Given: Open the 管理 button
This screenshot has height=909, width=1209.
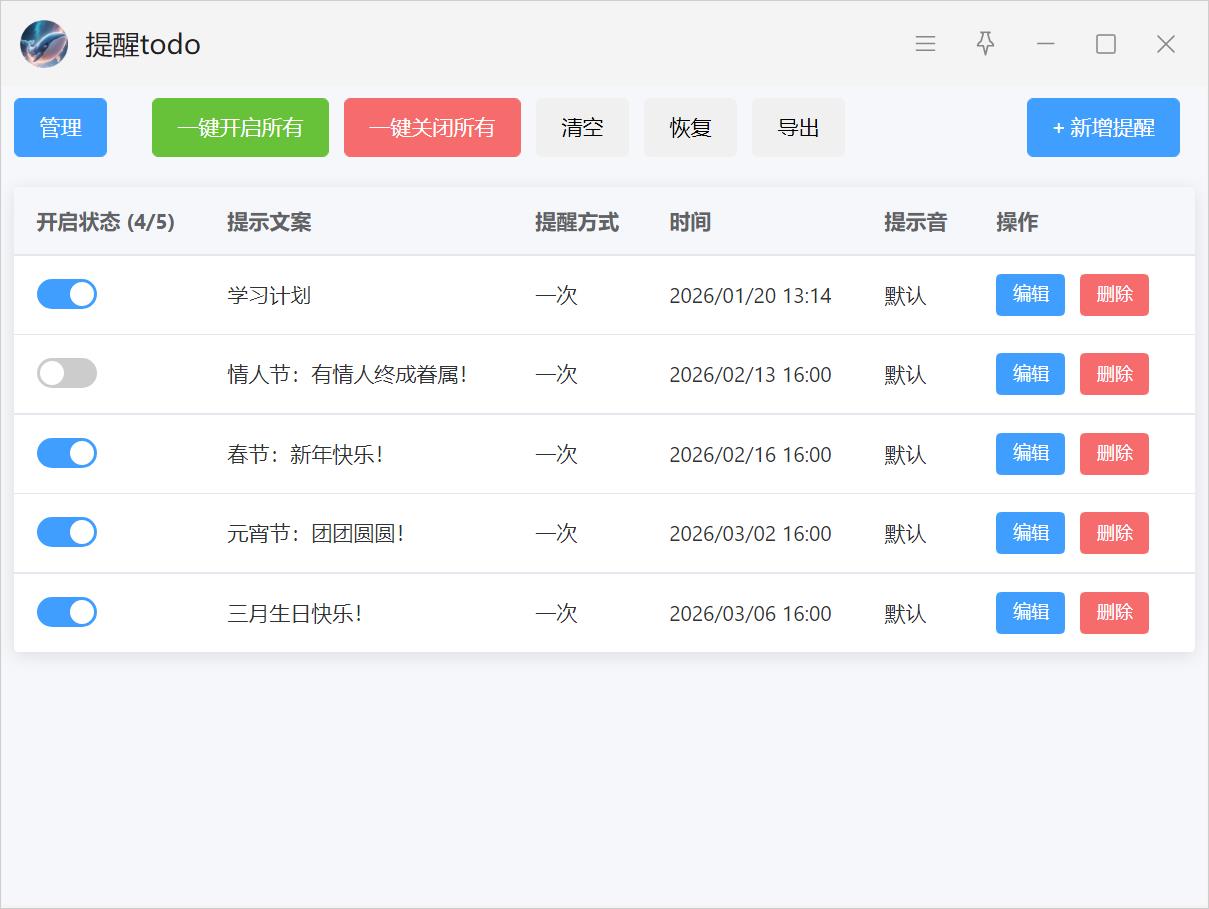Looking at the screenshot, I should [60, 128].
